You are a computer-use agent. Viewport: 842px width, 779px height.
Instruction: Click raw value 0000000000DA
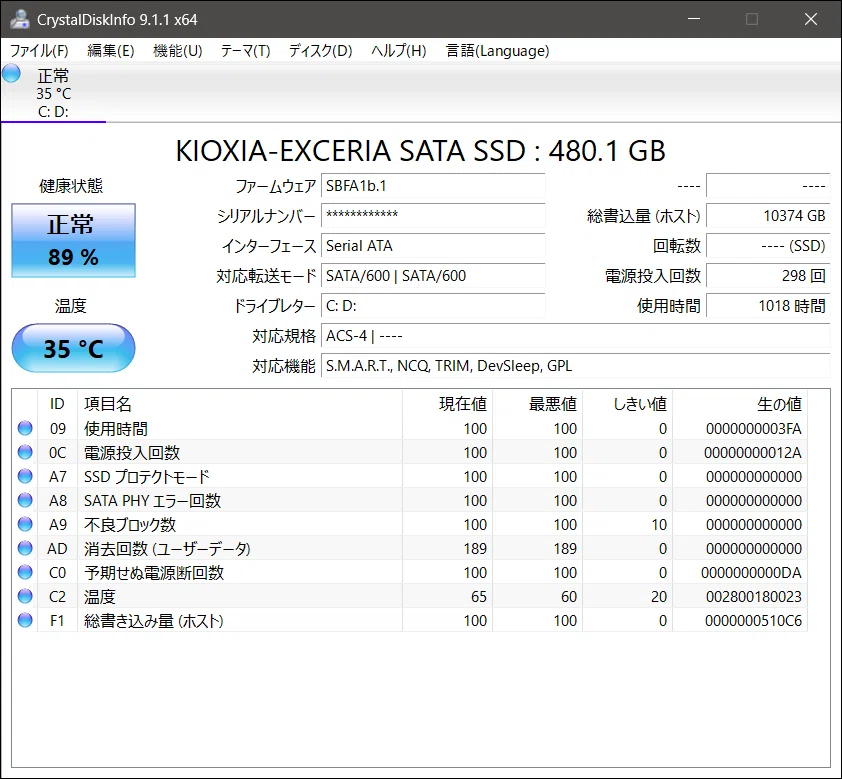(751, 573)
